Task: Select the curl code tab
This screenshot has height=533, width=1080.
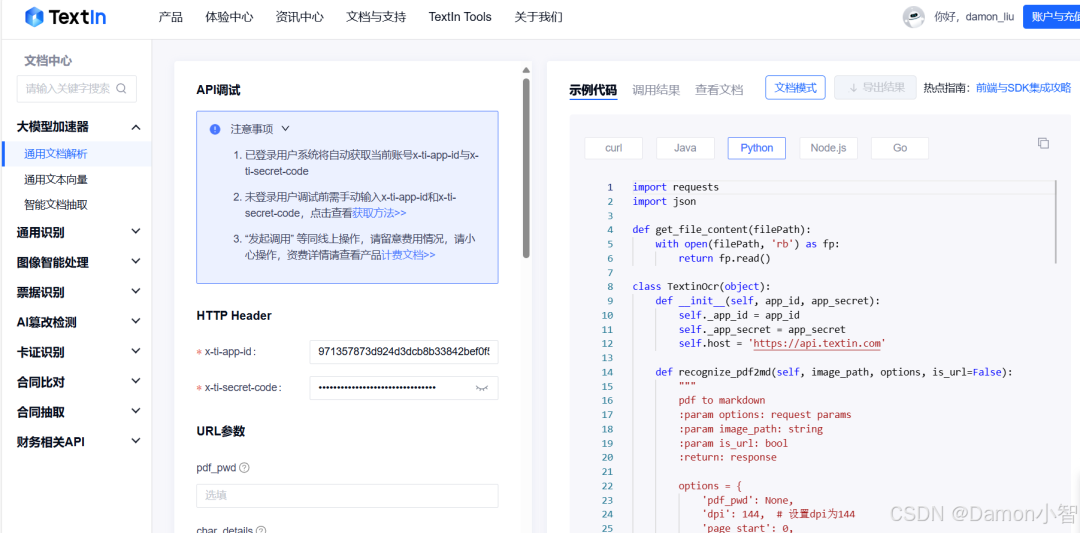Action: [x=614, y=148]
